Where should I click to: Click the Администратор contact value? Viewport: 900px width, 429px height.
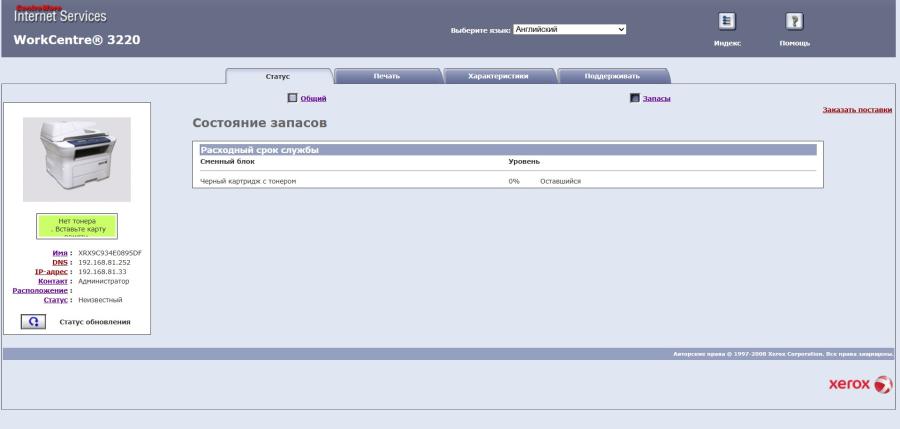click(103, 281)
